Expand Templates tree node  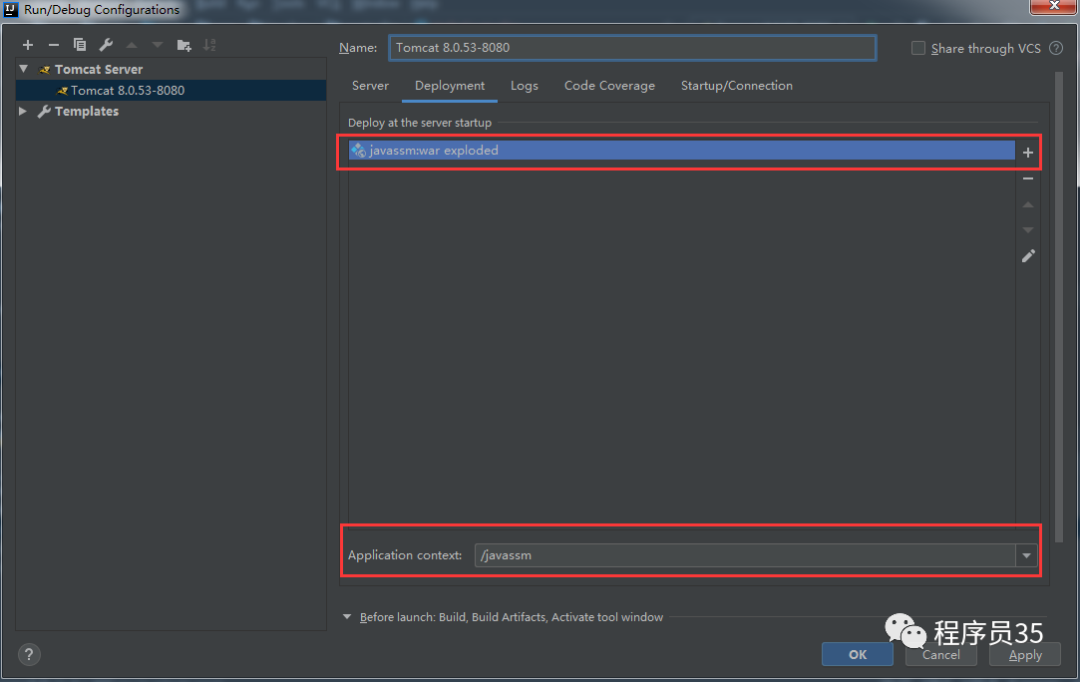[23, 111]
